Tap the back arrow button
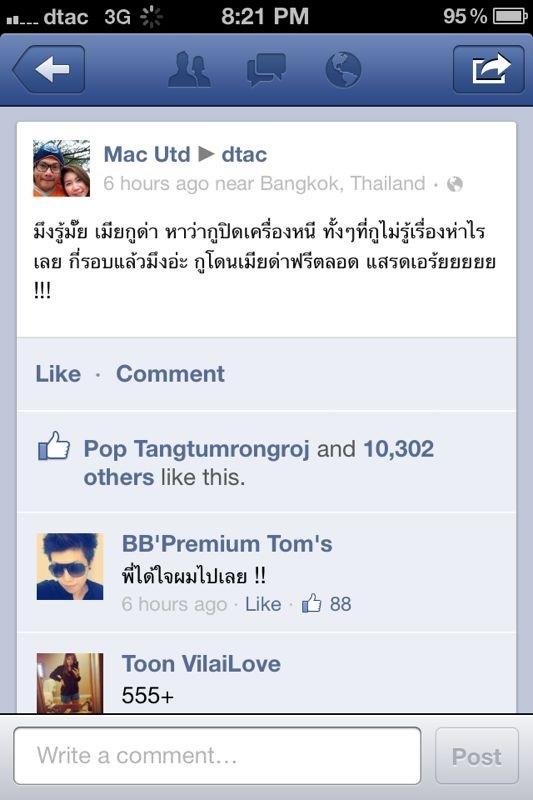The image size is (533, 800). point(49,69)
